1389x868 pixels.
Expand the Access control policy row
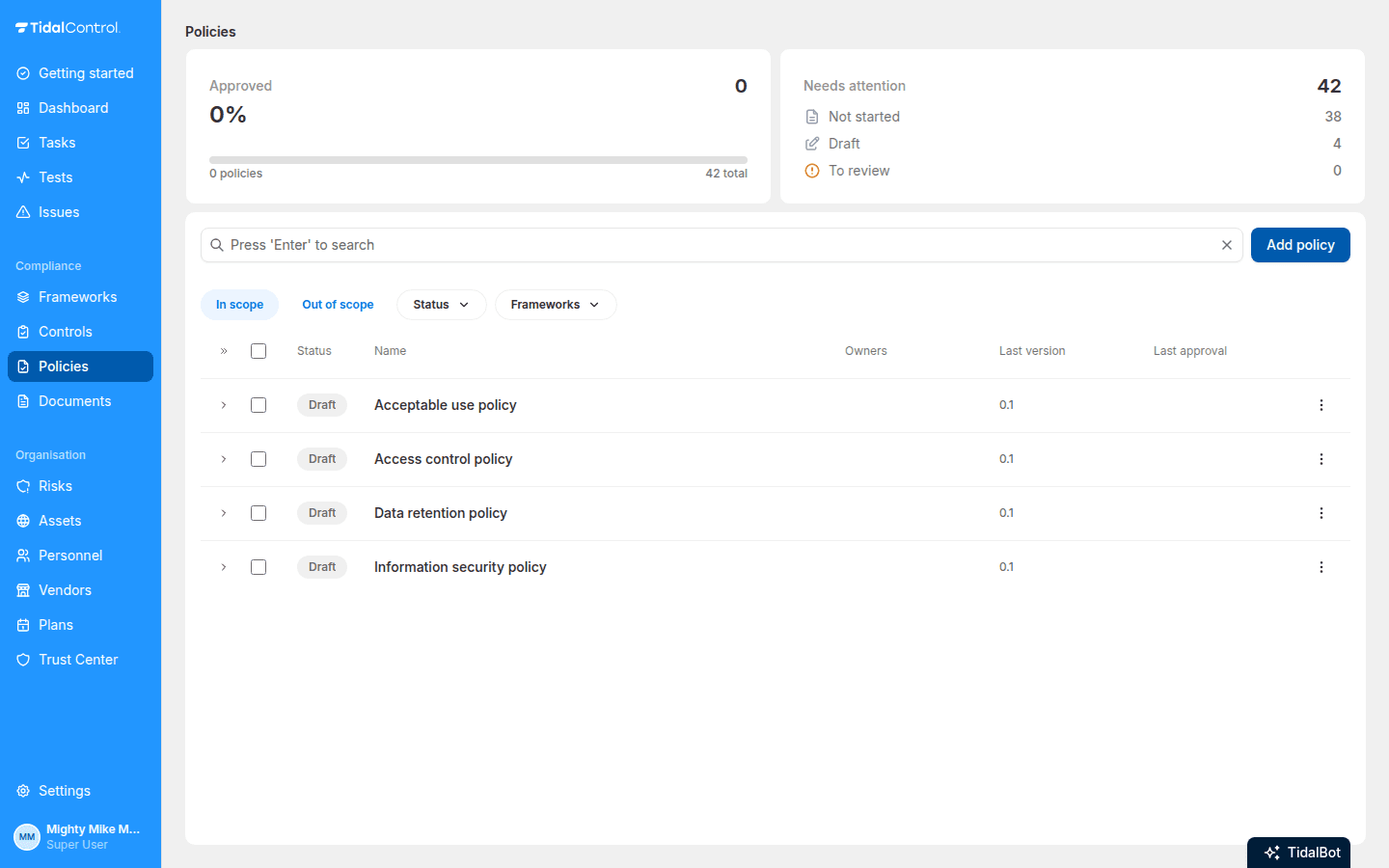(224, 459)
